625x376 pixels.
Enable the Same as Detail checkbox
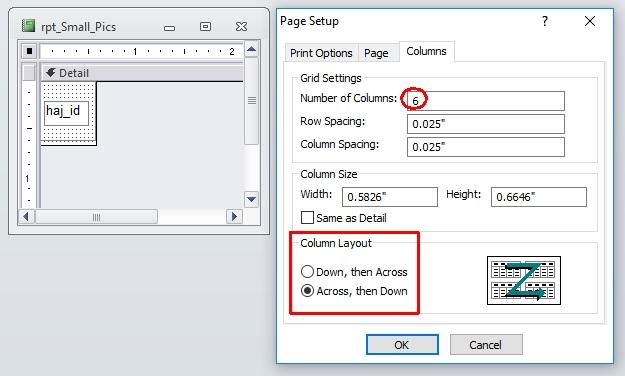(307, 218)
